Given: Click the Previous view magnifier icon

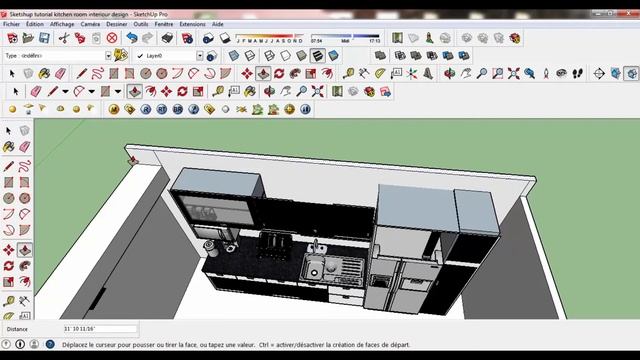Looking at the screenshot, I should point(529,73).
